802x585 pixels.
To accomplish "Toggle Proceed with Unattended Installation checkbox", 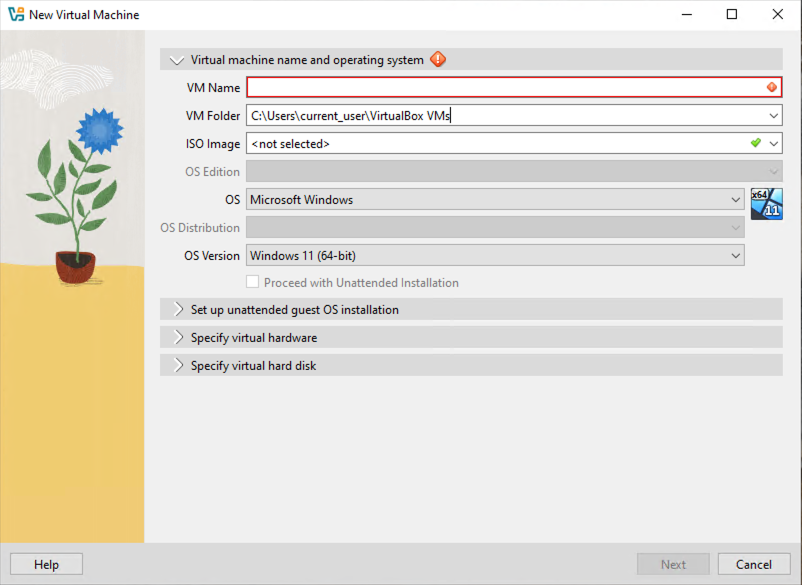I will pos(252,282).
